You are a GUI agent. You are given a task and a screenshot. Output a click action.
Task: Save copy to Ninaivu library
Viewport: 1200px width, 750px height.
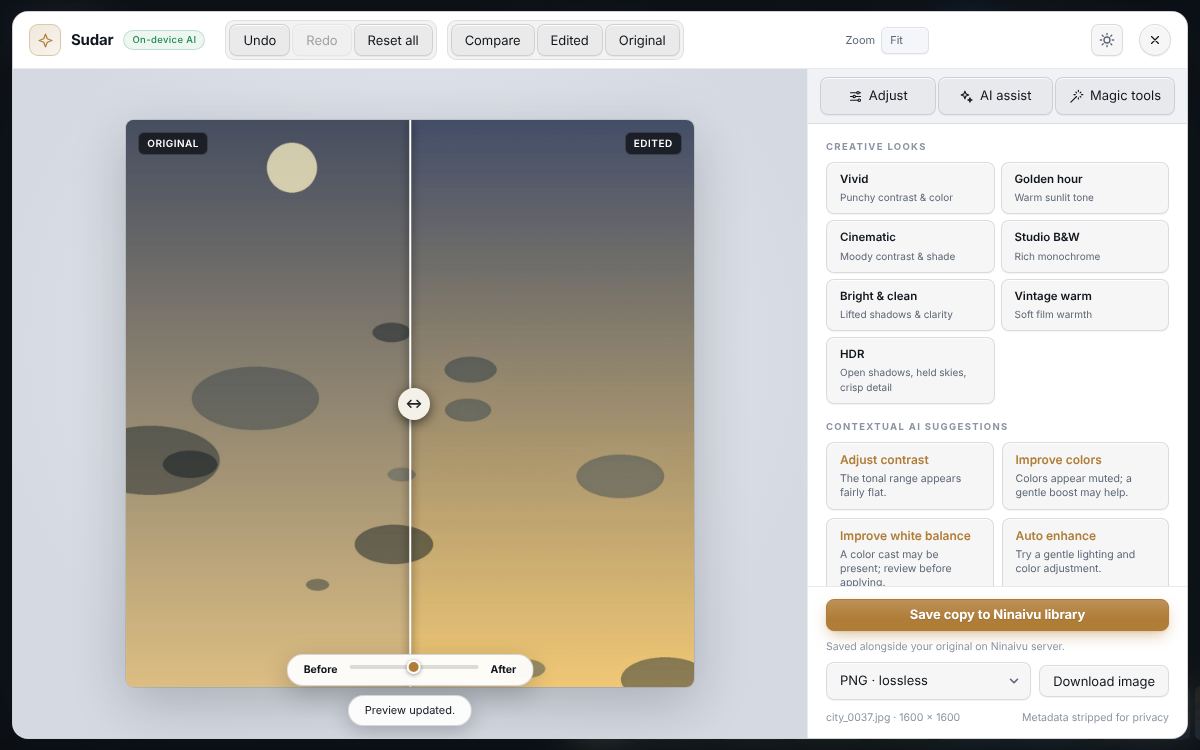tap(997, 615)
